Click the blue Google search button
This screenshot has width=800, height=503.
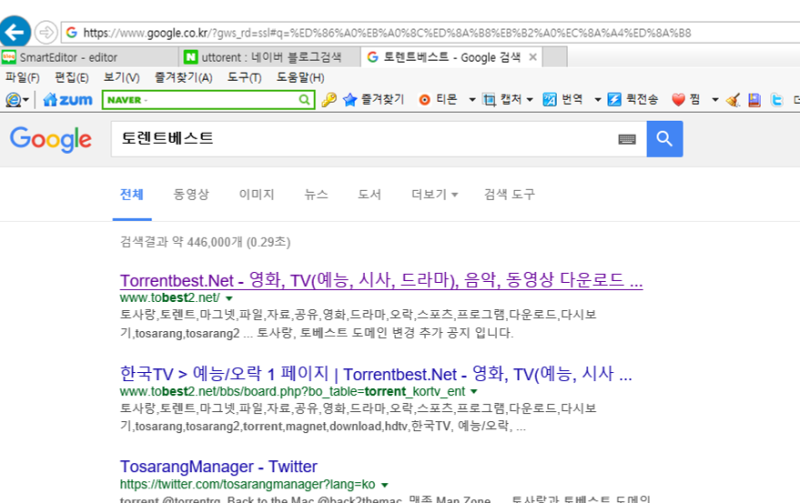point(664,139)
